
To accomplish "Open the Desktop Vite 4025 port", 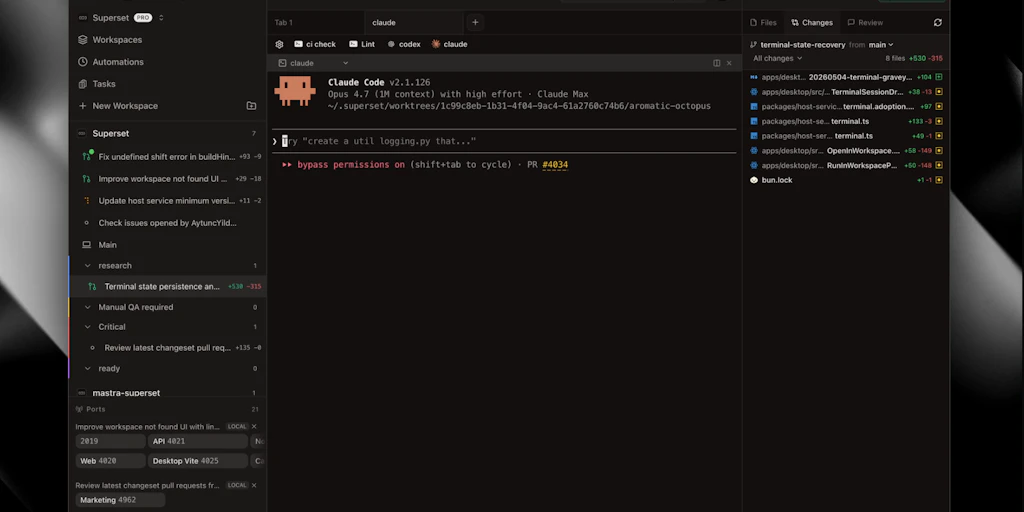I will (x=198, y=461).
